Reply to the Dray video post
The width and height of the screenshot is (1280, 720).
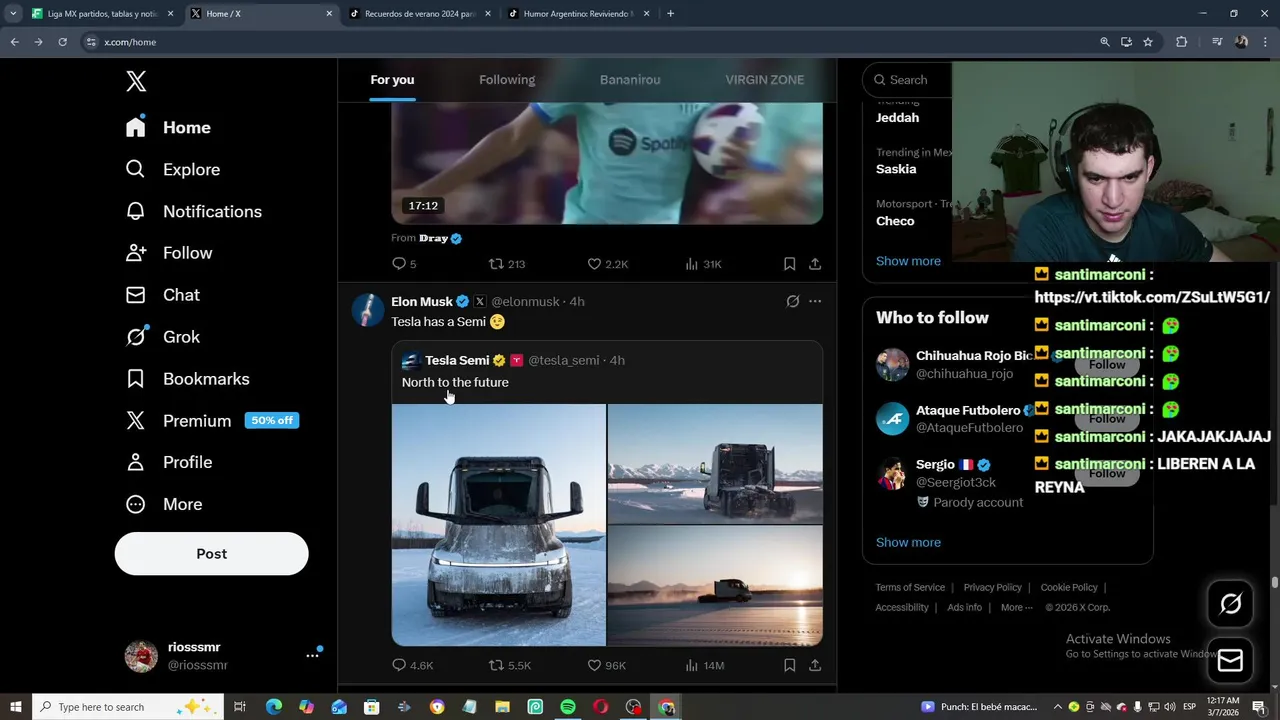click(404, 264)
